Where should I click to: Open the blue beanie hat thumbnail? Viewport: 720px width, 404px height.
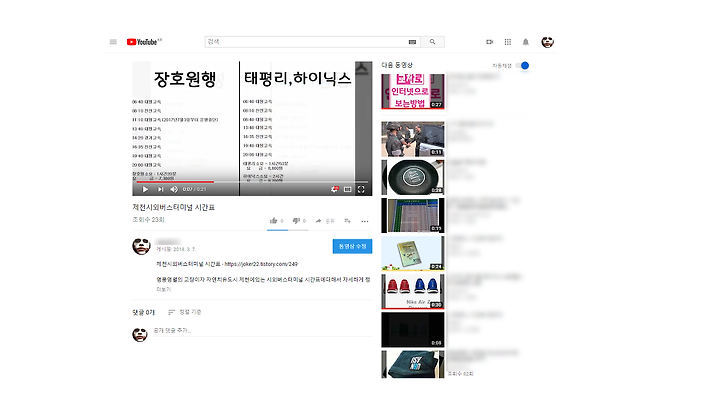point(413,365)
